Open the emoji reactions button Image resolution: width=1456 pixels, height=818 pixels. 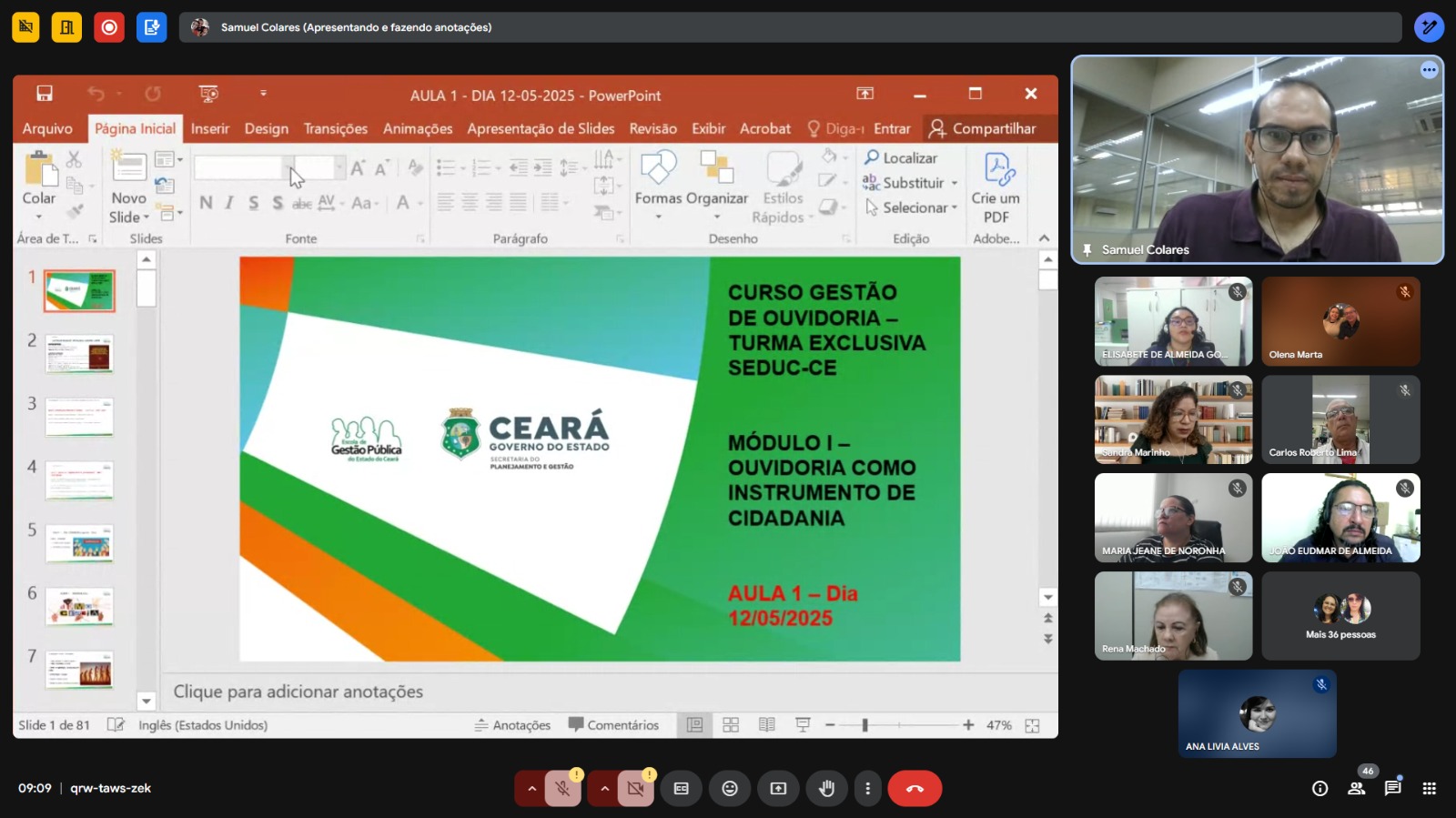click(730, 789)
